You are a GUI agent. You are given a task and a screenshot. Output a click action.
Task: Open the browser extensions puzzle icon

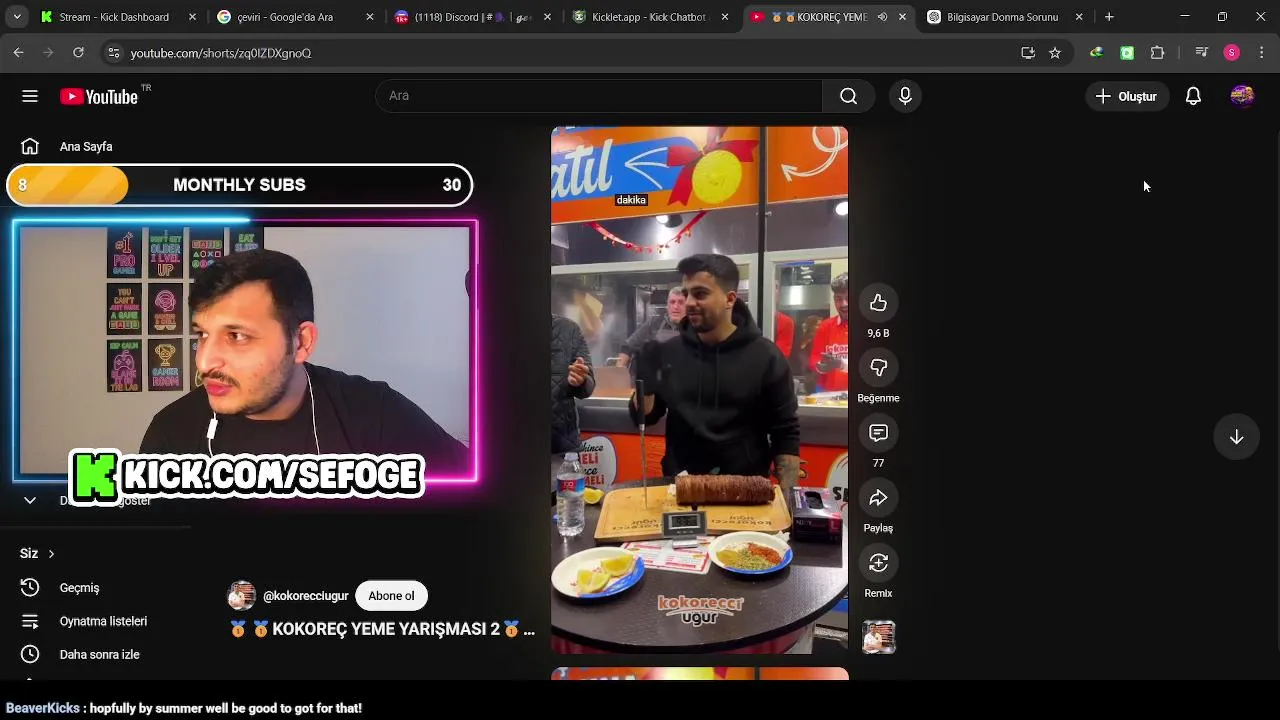pos(1157,53)
